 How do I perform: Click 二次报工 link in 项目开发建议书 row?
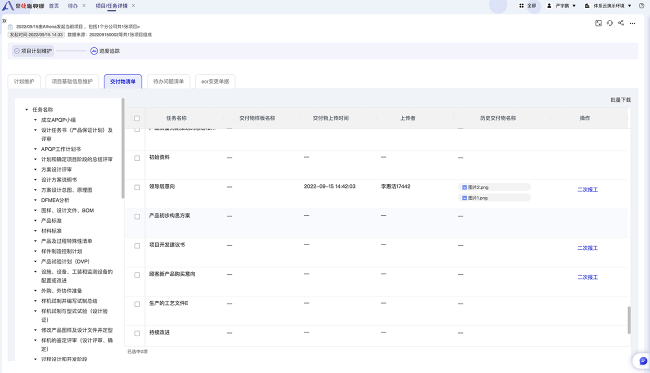[587, 248]
